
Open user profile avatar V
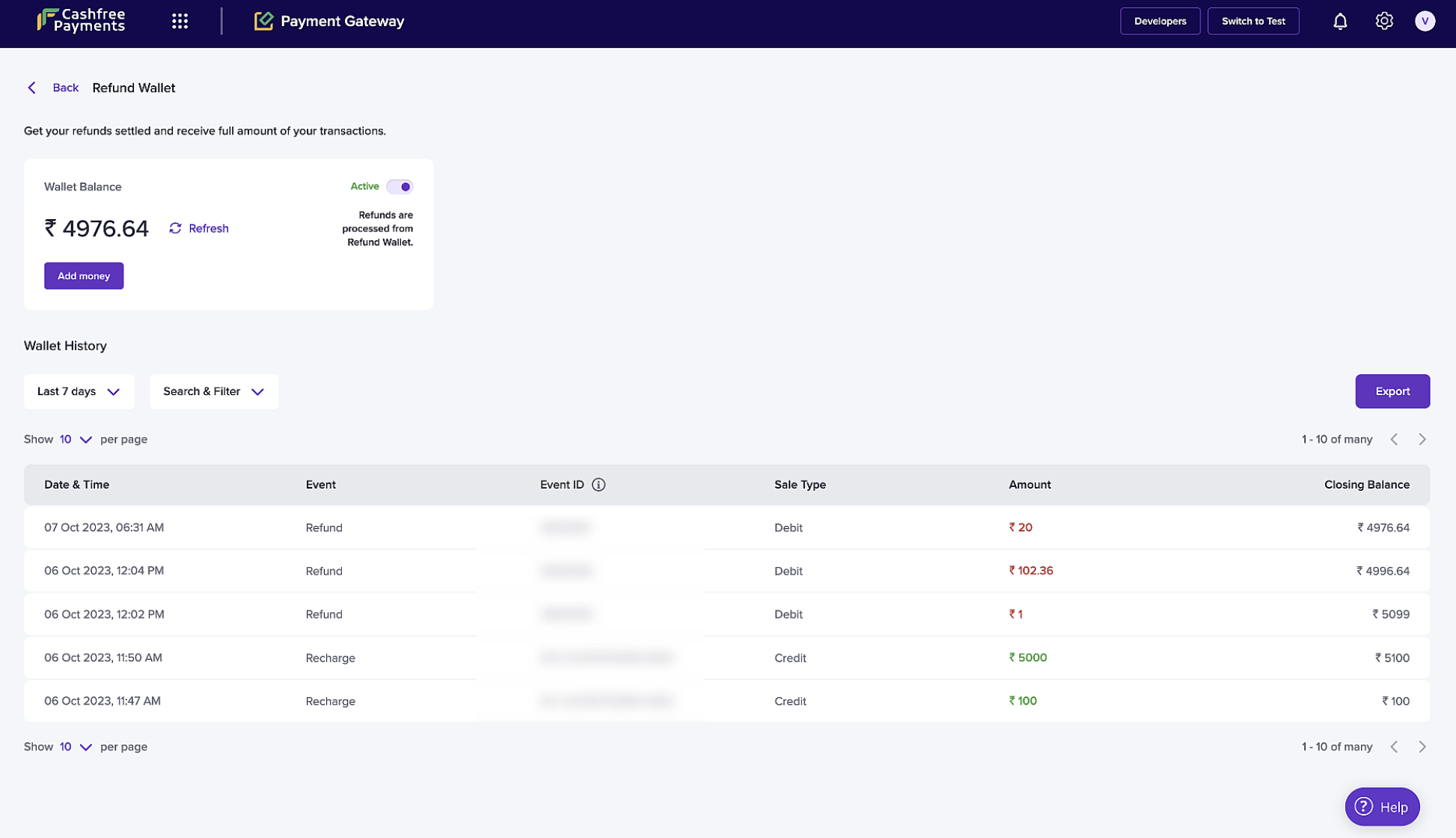point(1425,21)
